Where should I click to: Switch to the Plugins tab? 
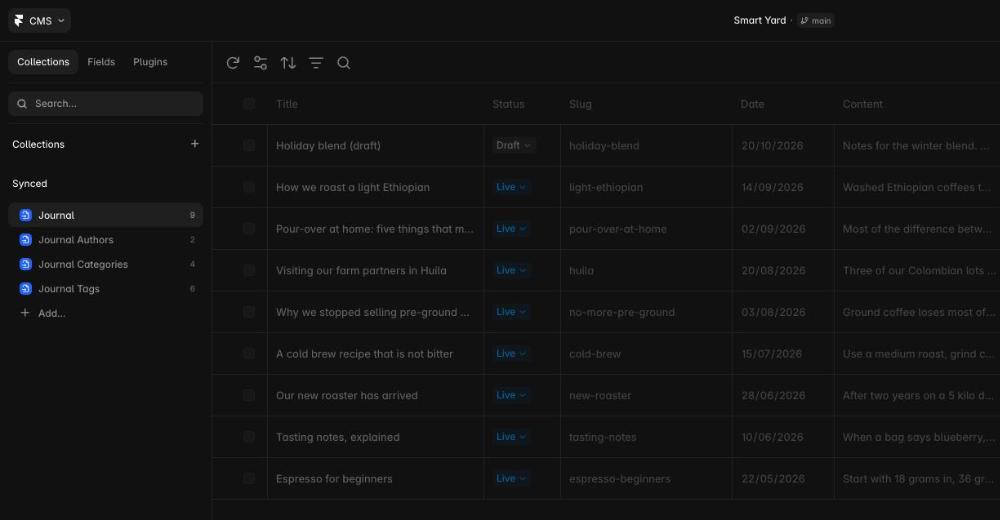(151, 62)
